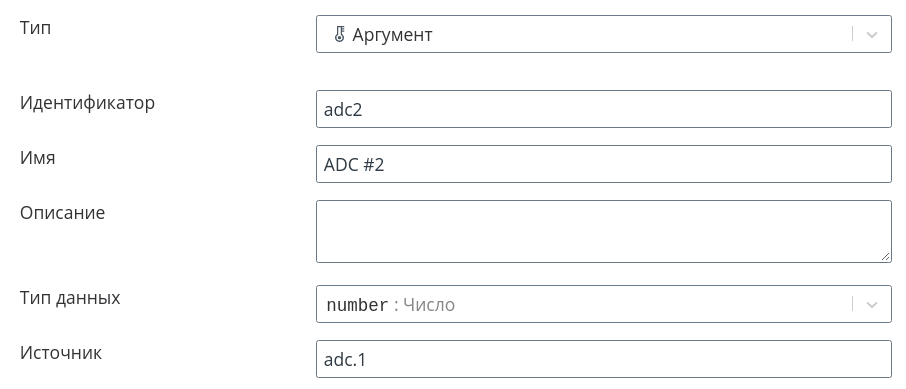Click the monospace number text in data type

pyautogui.click(x=357, y=305)
